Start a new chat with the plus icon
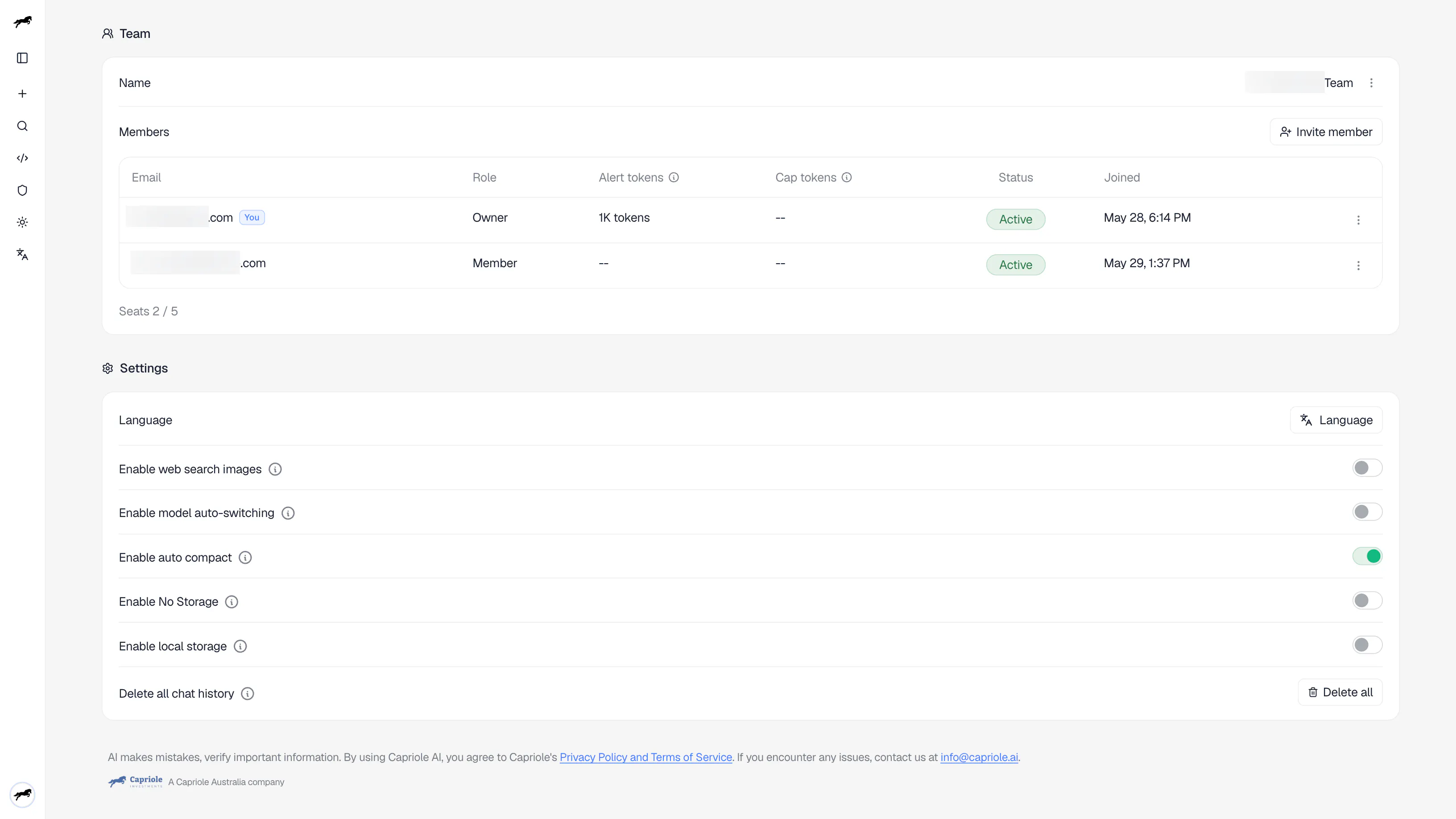 tap(23, 94)
